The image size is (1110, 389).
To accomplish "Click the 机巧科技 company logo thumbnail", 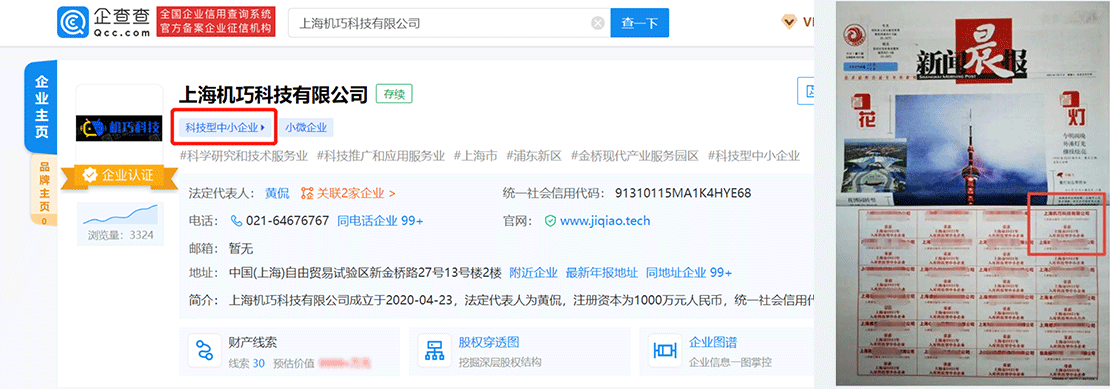I will point(119,127).
